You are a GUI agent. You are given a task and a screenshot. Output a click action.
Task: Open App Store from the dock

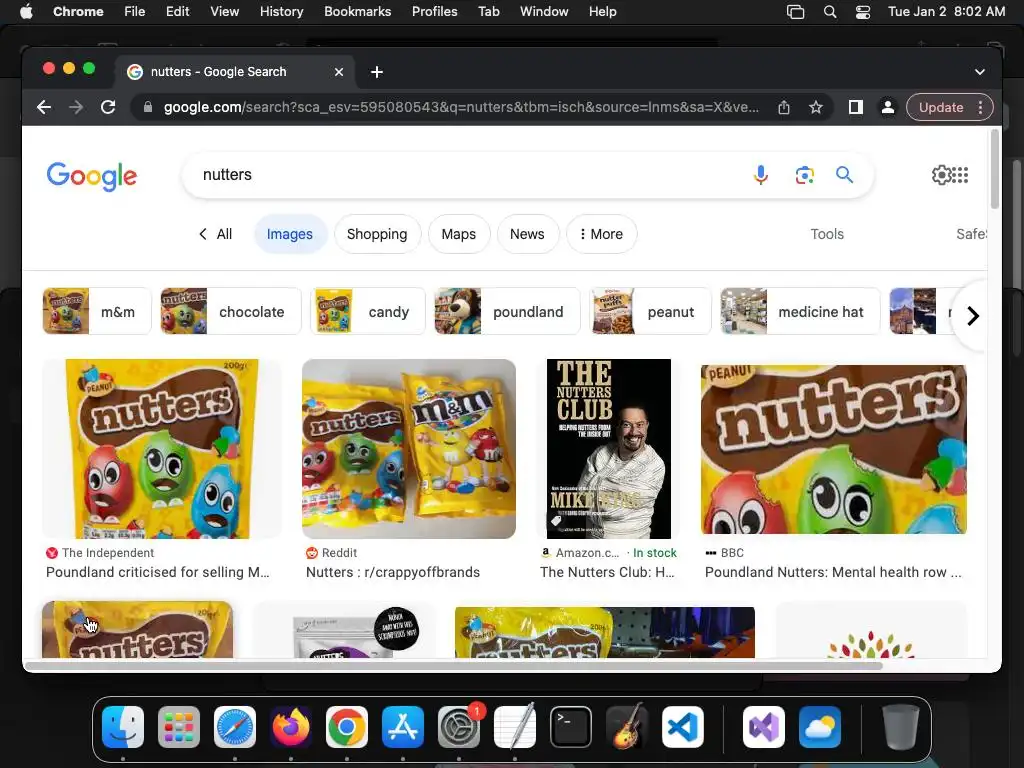(403, 727)
